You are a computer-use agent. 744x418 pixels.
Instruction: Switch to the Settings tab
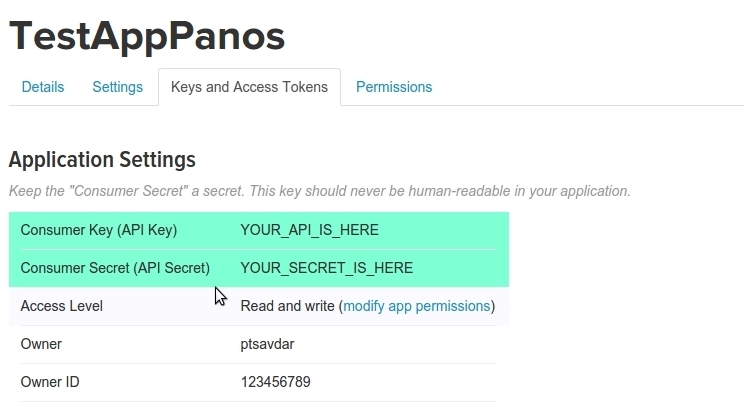(117, 87)
